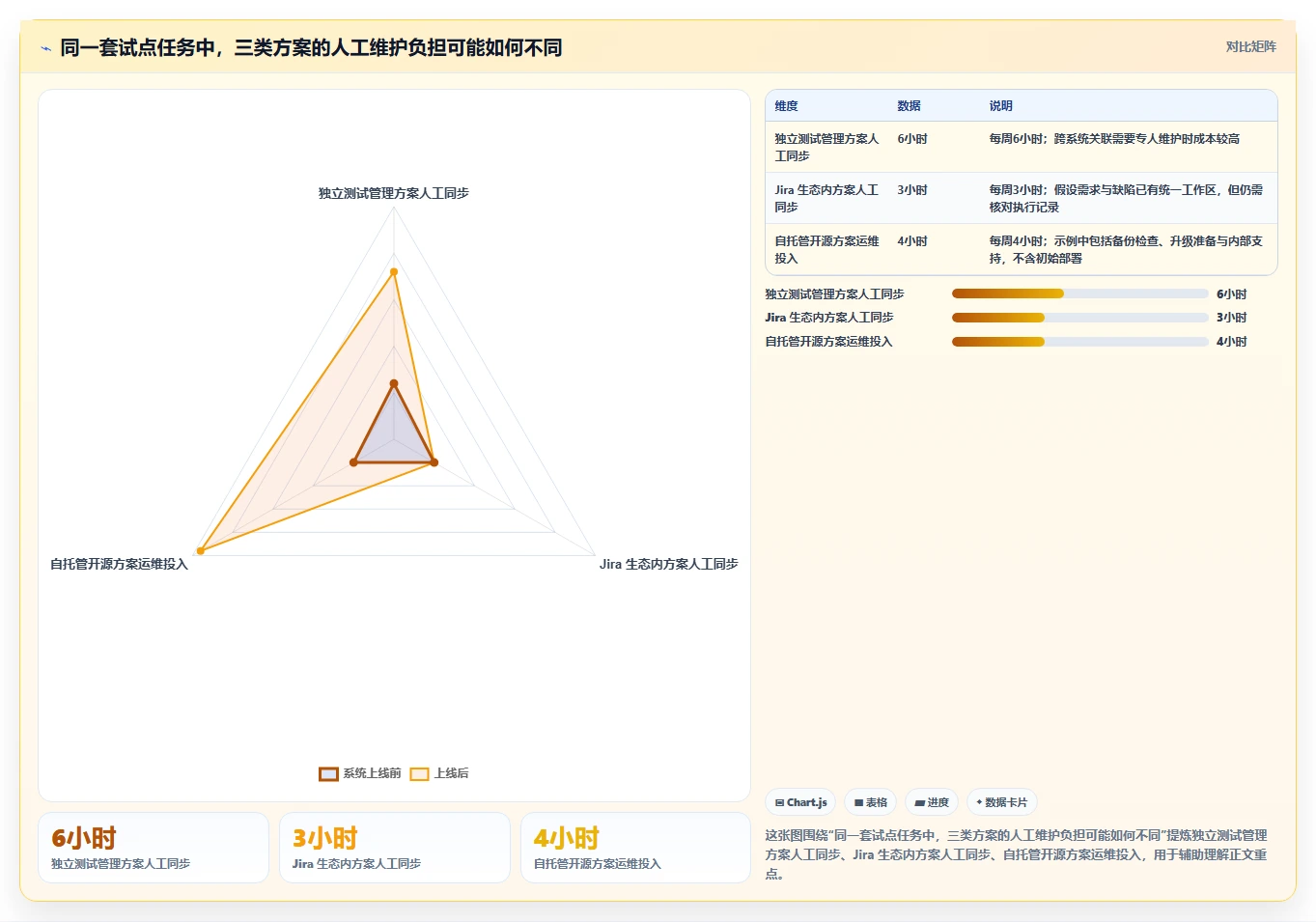Click the Jira 生态内方案 progress bar
Image resolution: width=1316 pixels, height=922 pixels.
tap(1079, 318)
